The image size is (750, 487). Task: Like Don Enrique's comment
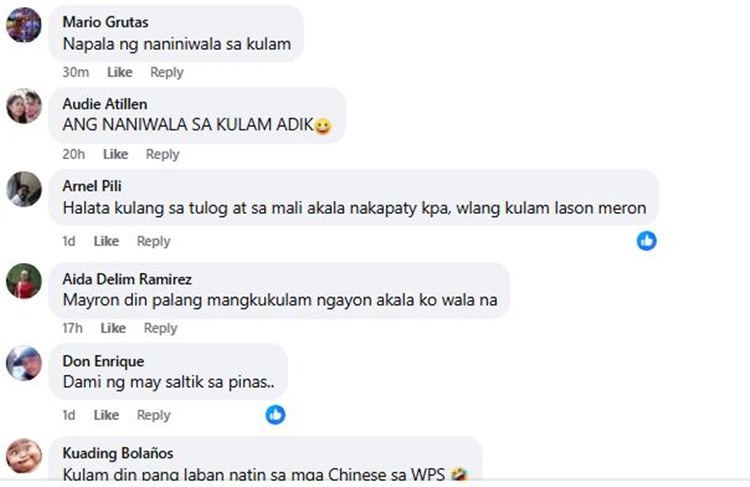[x=106, y=415]
